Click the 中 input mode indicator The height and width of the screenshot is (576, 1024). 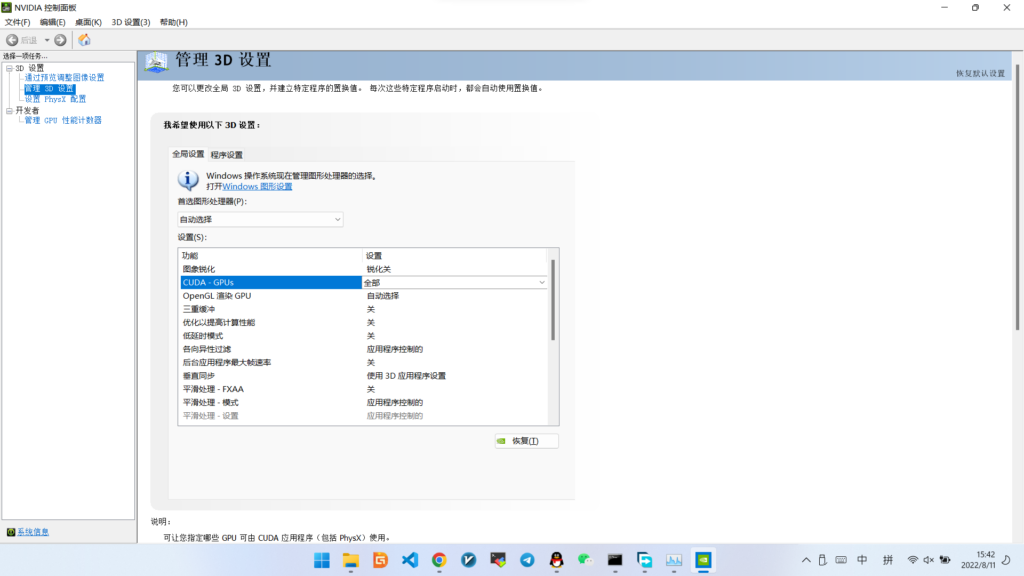click(862, 560)
